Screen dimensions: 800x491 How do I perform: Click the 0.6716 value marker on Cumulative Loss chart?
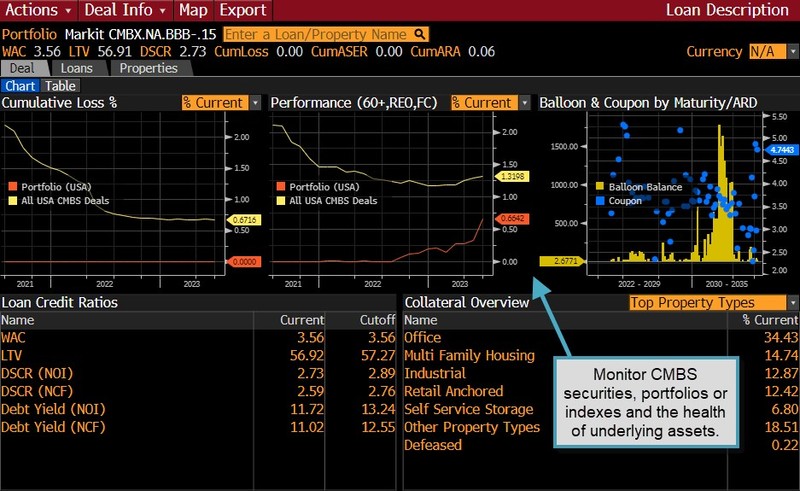pyautogui.click(x=243, y=220)
